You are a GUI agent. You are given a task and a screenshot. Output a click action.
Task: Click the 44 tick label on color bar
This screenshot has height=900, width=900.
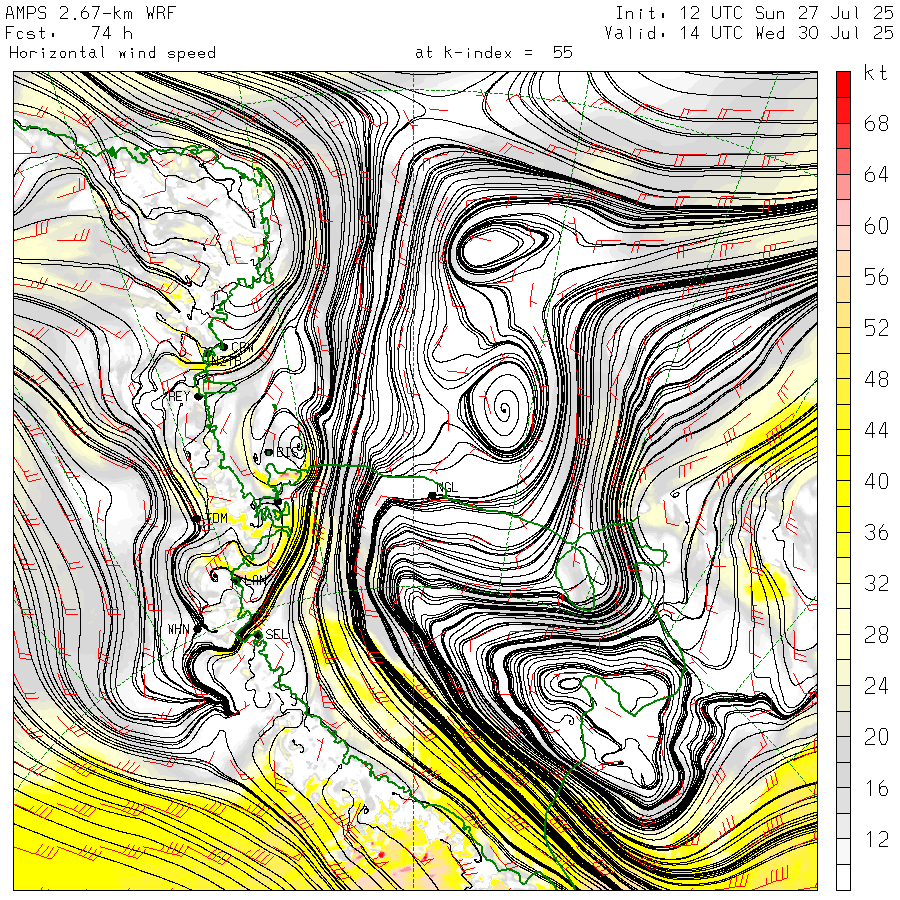tap(876, 430)
